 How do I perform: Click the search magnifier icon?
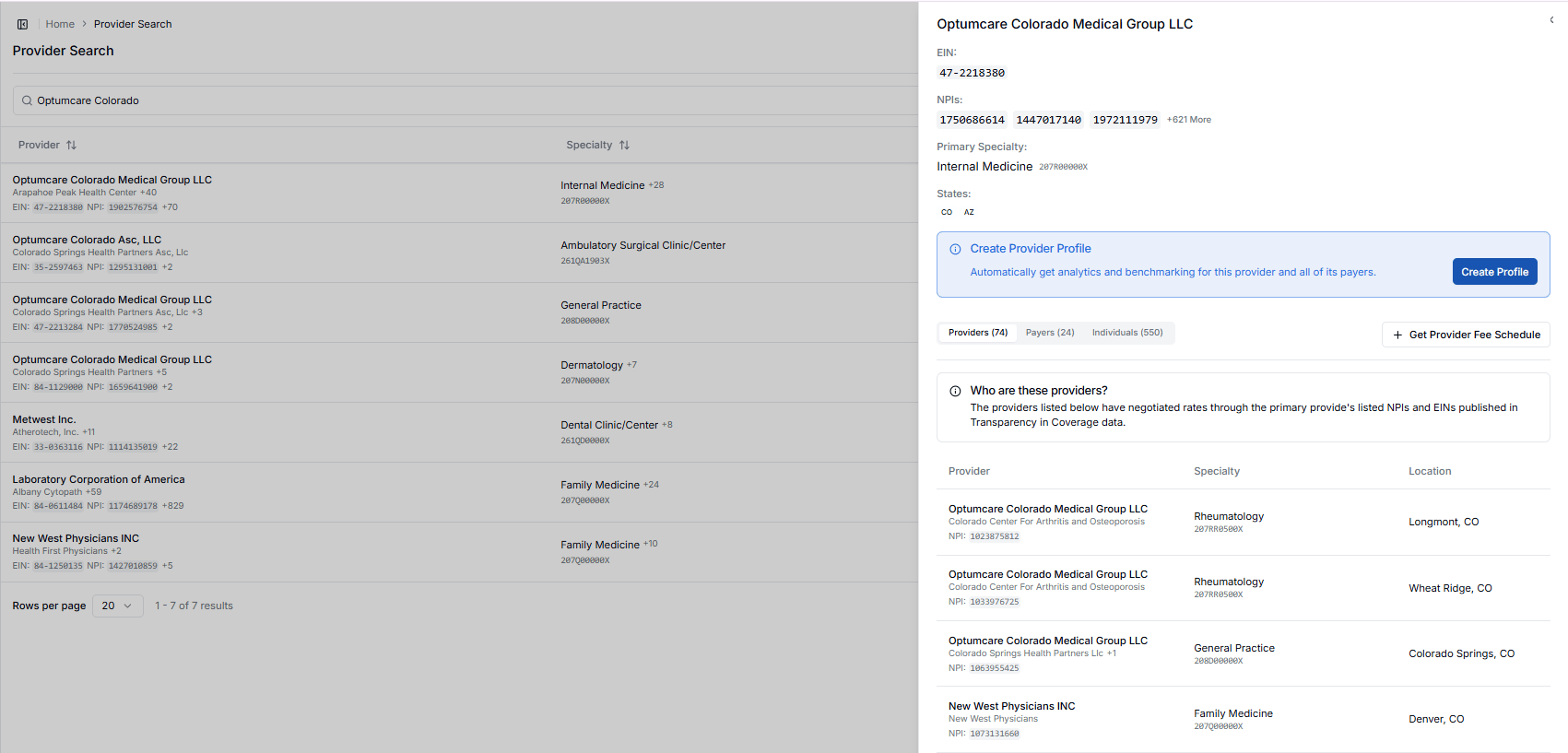(27, 100)
